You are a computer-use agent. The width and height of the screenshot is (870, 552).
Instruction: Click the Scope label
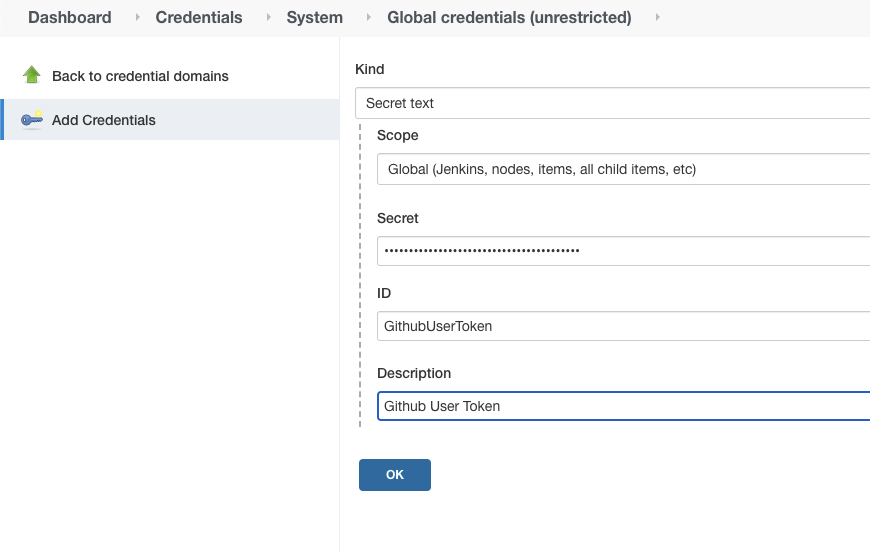[397, 135]
